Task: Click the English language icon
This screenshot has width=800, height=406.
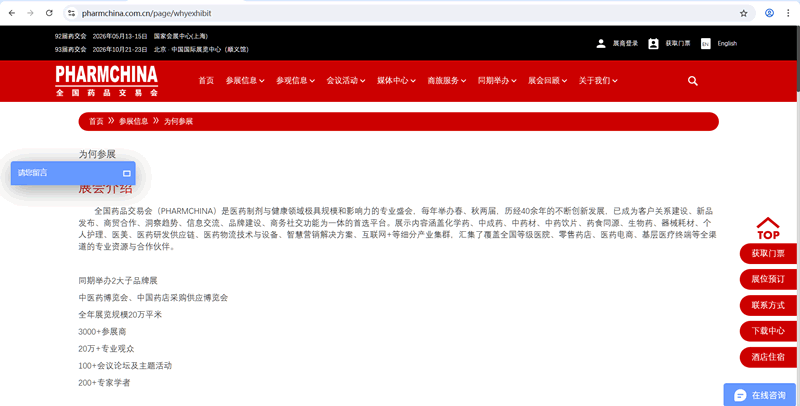Action: click(x=705, y=44)
